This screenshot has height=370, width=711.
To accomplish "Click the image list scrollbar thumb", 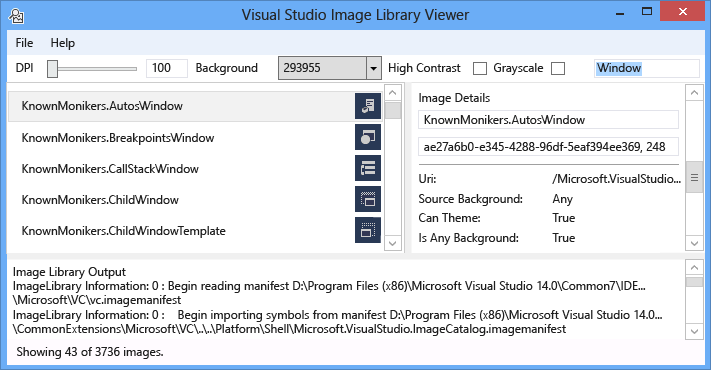I will click(x=393, y=110).
